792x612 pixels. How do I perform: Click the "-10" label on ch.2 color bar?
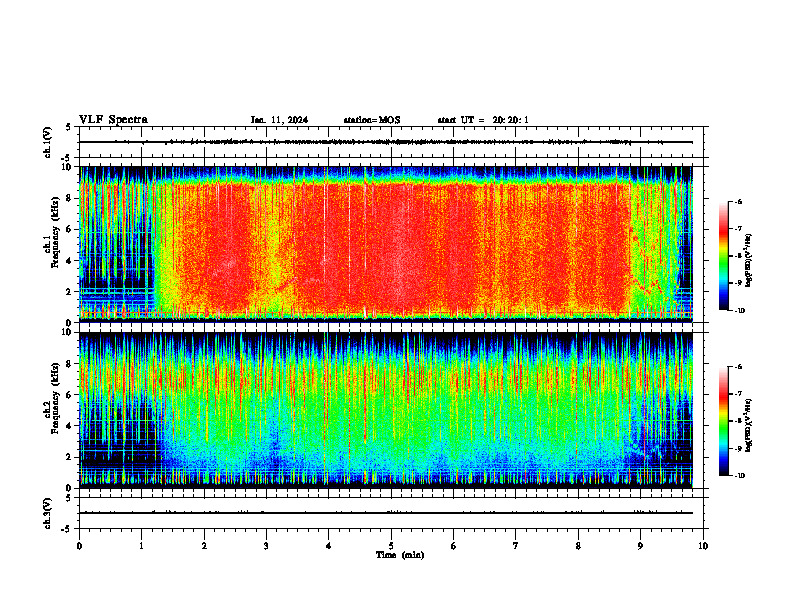pyautogui.click(x=739, y=476)
